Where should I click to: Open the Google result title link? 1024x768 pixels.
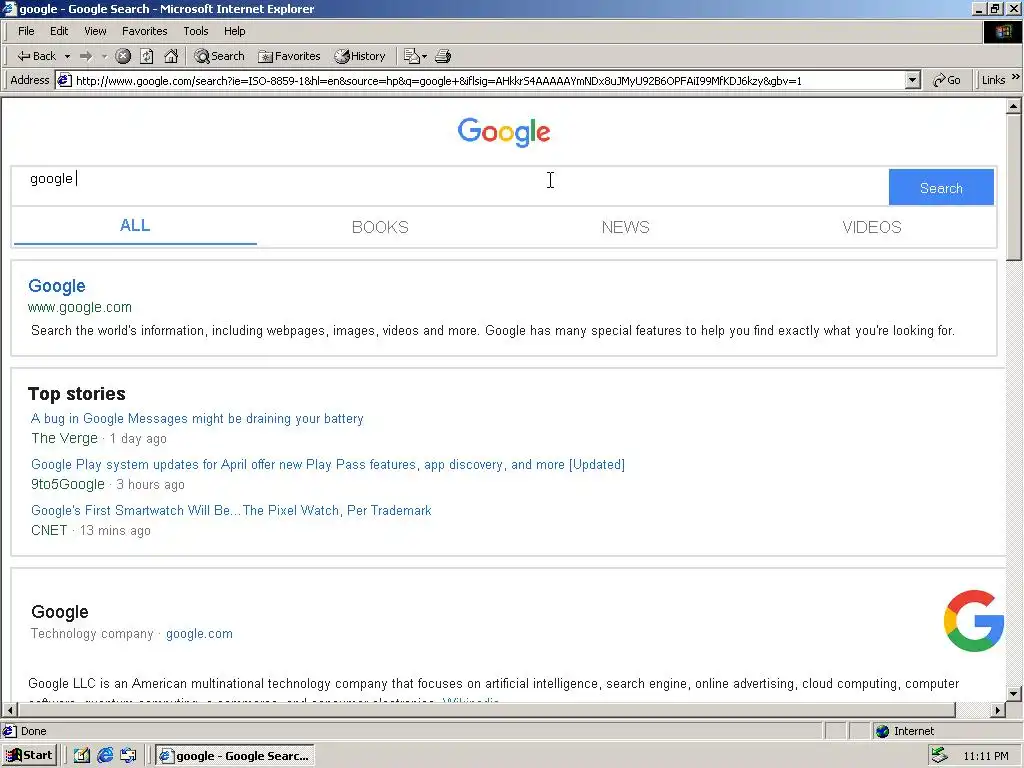[57, 286]
